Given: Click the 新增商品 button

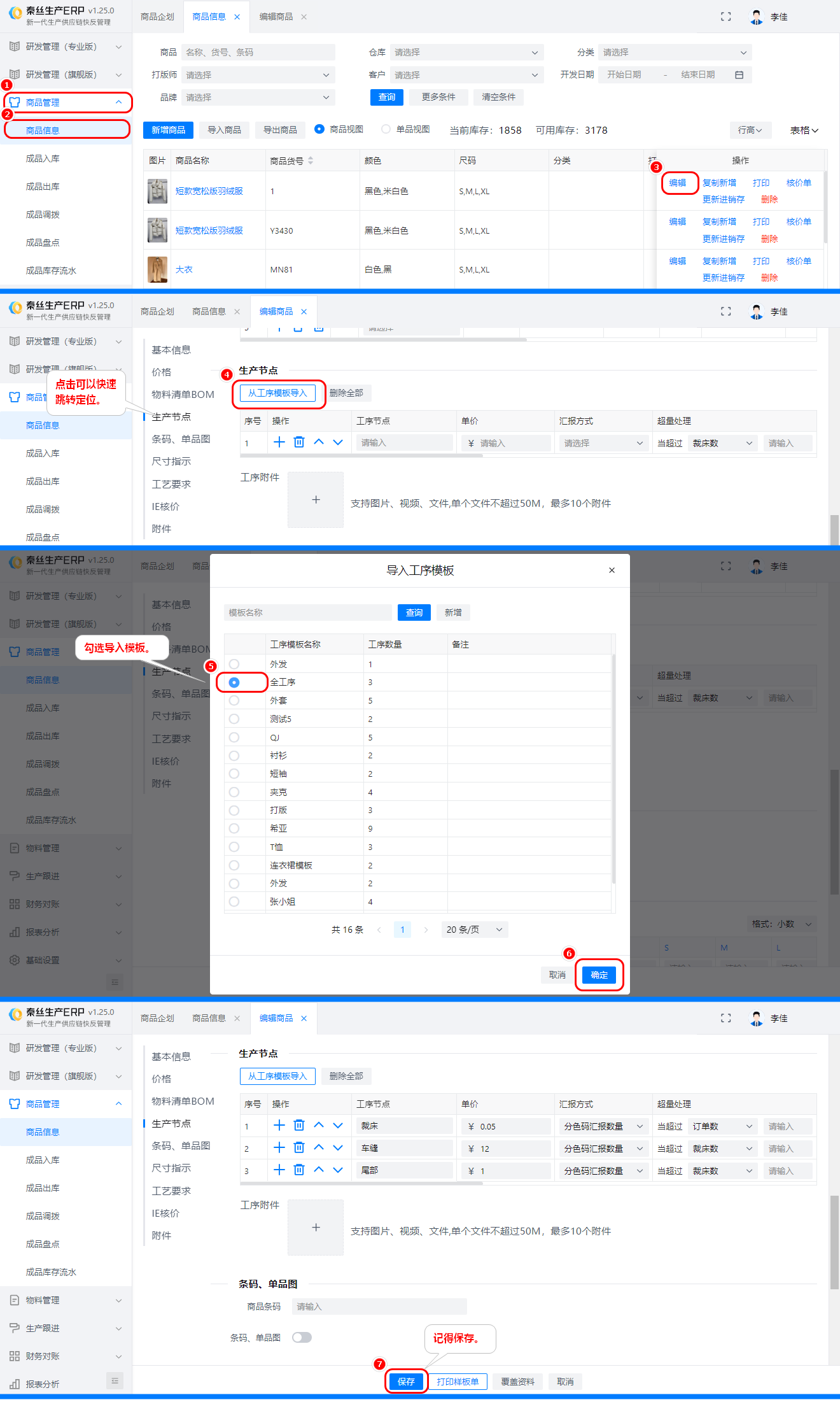Looking at the screenshot, I should click(168, 130).
